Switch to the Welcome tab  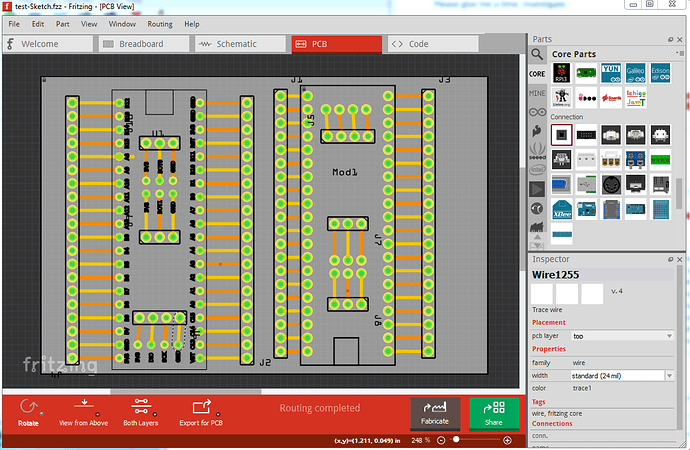48,44
